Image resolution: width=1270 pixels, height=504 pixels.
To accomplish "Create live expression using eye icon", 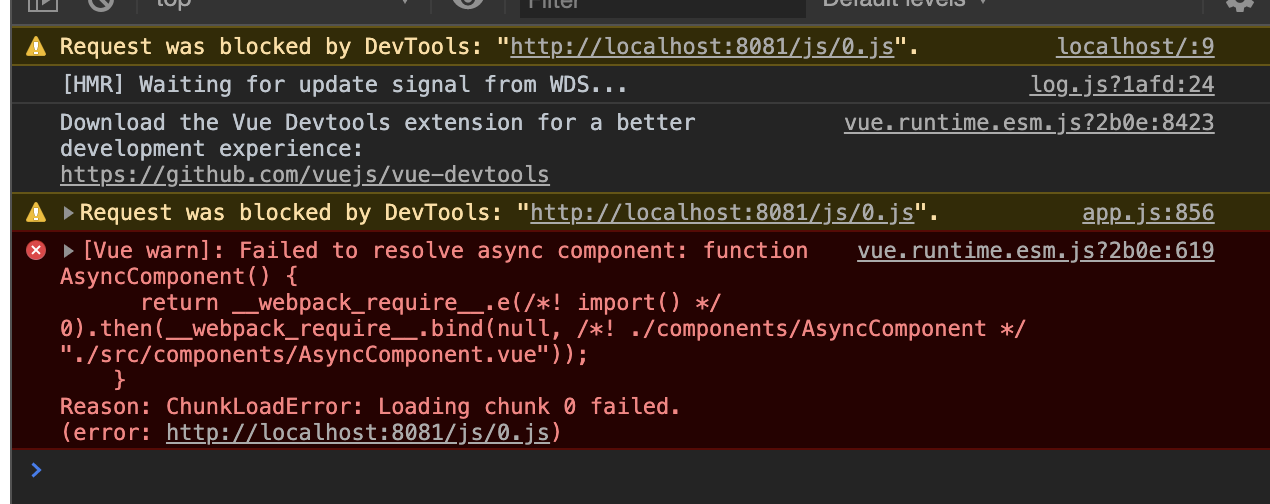I will (467, 3).
